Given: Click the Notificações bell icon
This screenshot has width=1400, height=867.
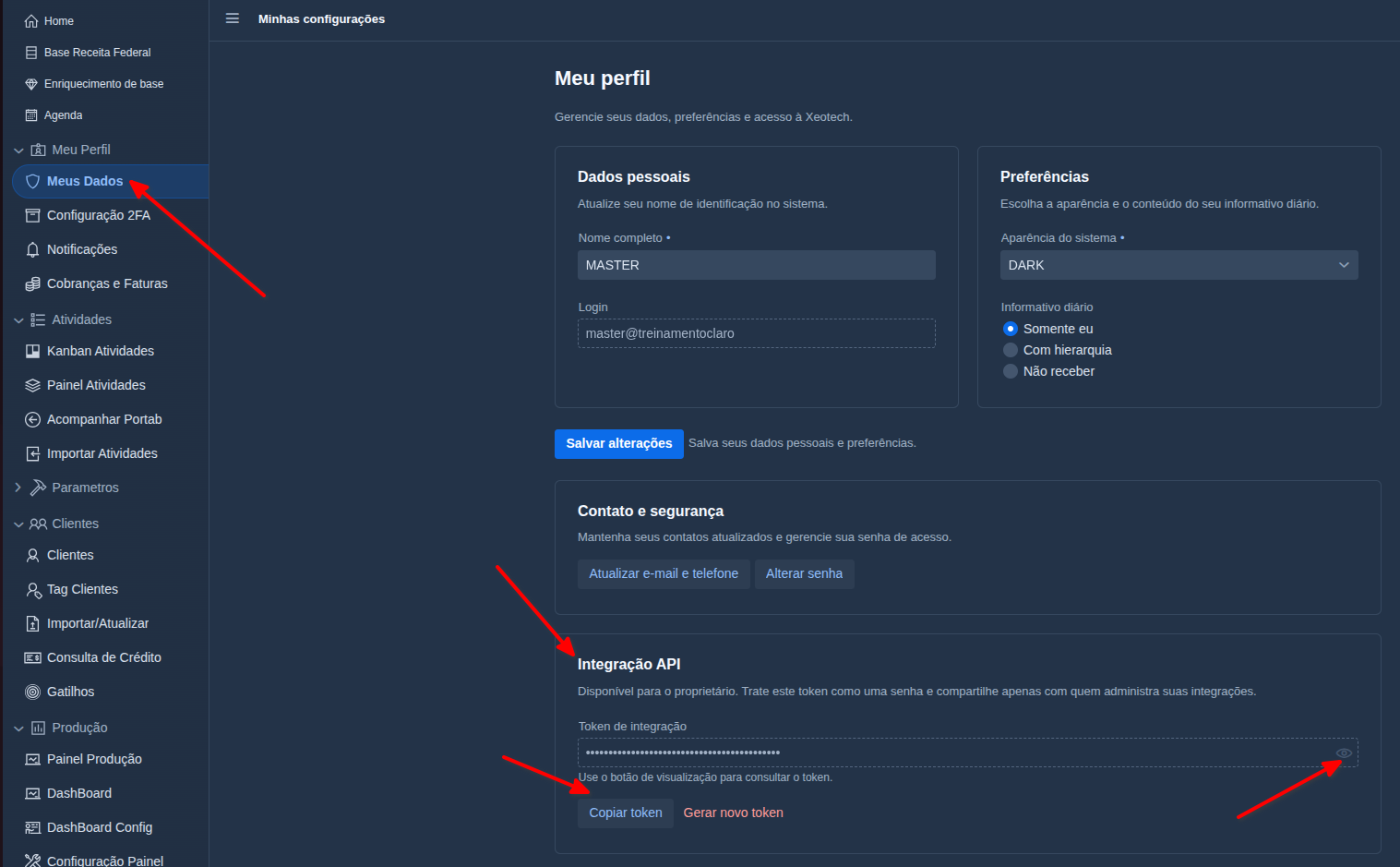Looking at the screenshot, I should [x=32, y=249].
